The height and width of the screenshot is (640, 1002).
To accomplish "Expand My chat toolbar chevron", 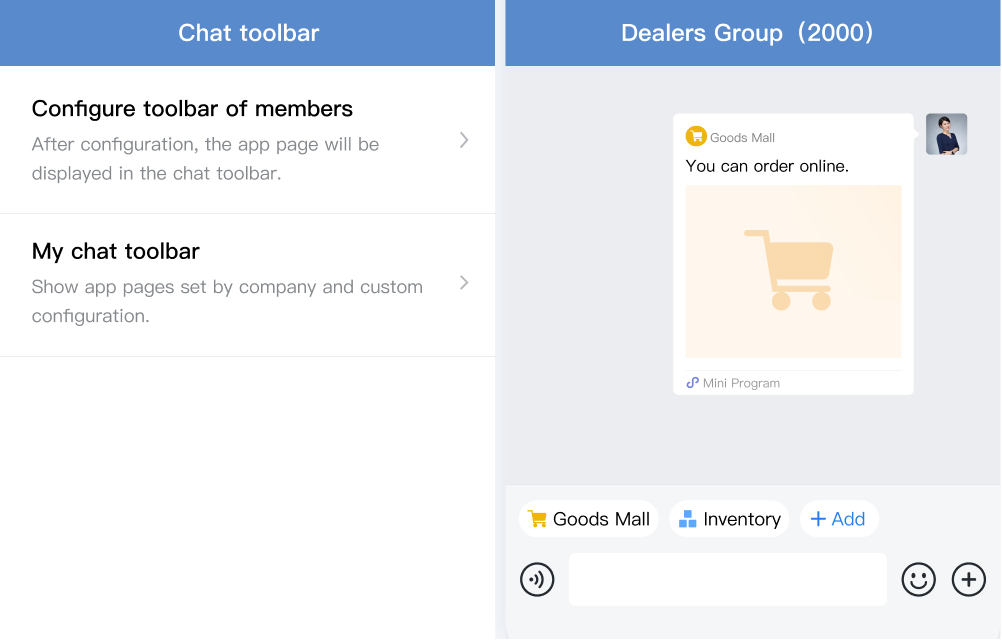I will pyautogui.click(x=465, y=282).
